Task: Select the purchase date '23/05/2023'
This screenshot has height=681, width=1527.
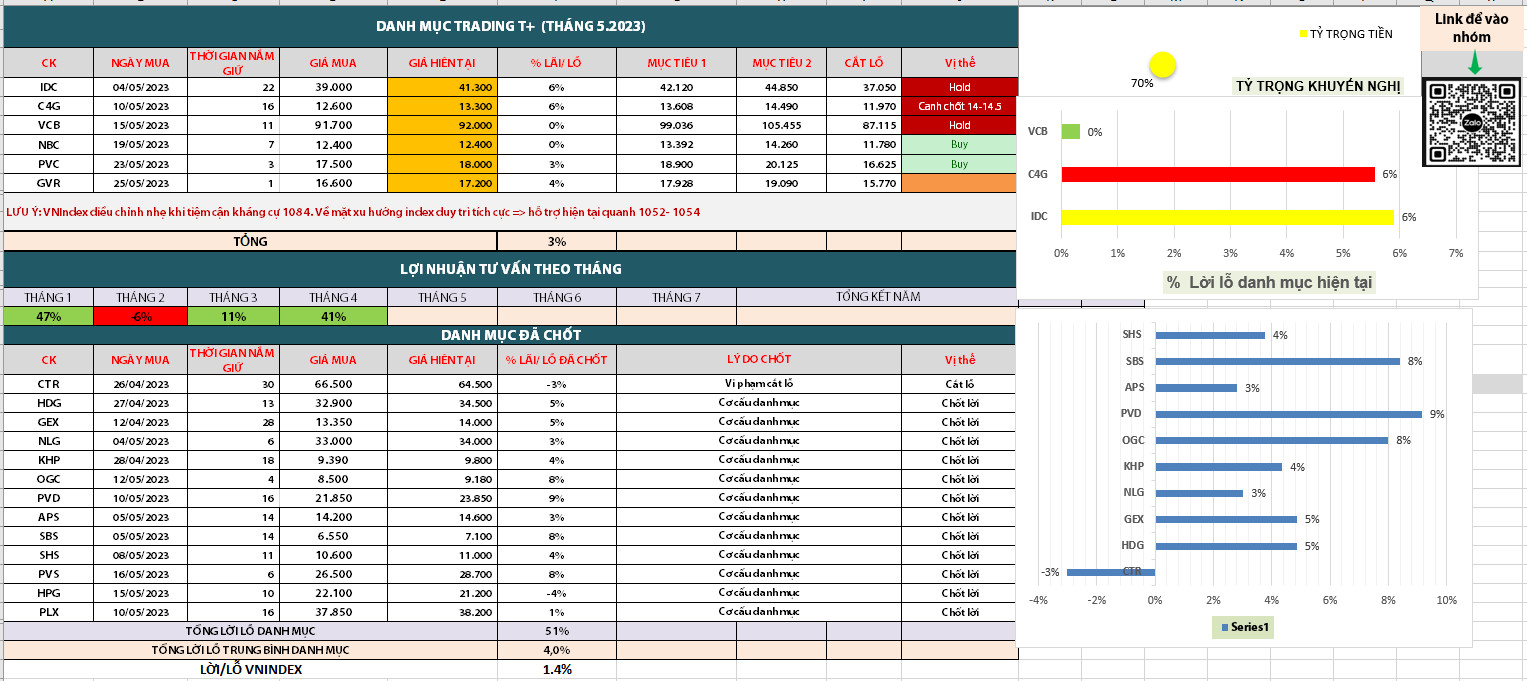Action: pyautogui.click(x=141, y=164)
